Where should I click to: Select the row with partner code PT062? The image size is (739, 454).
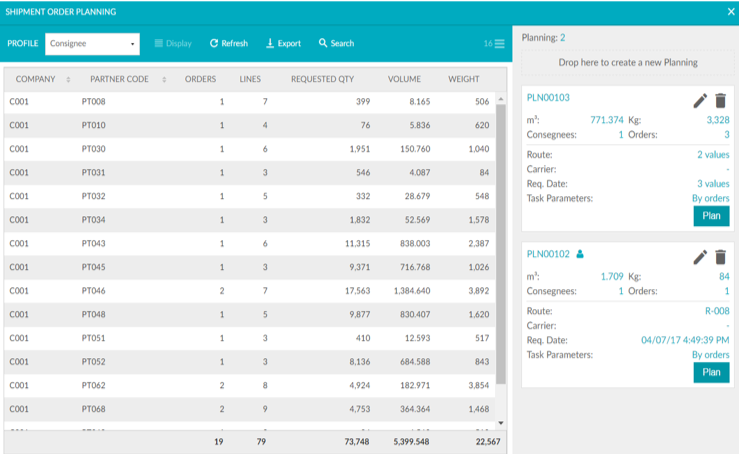250,385
